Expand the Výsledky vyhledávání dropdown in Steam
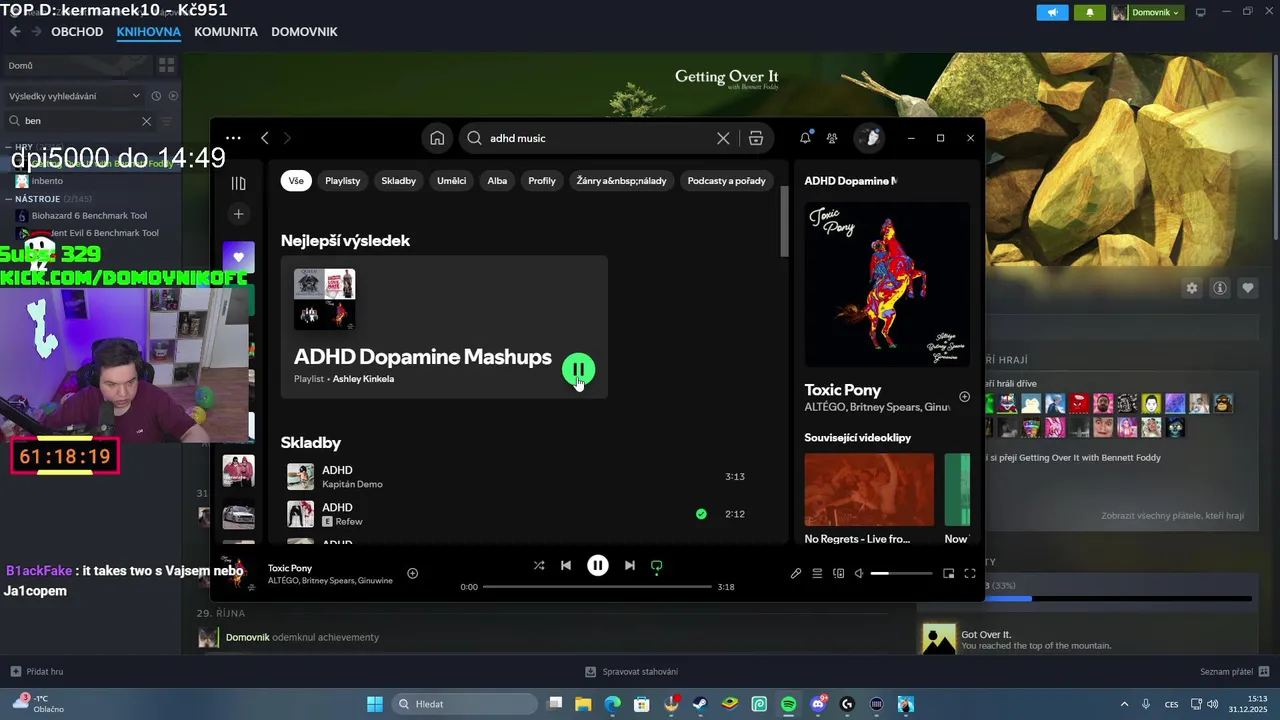1280x720 pixels. coord(74,96)
